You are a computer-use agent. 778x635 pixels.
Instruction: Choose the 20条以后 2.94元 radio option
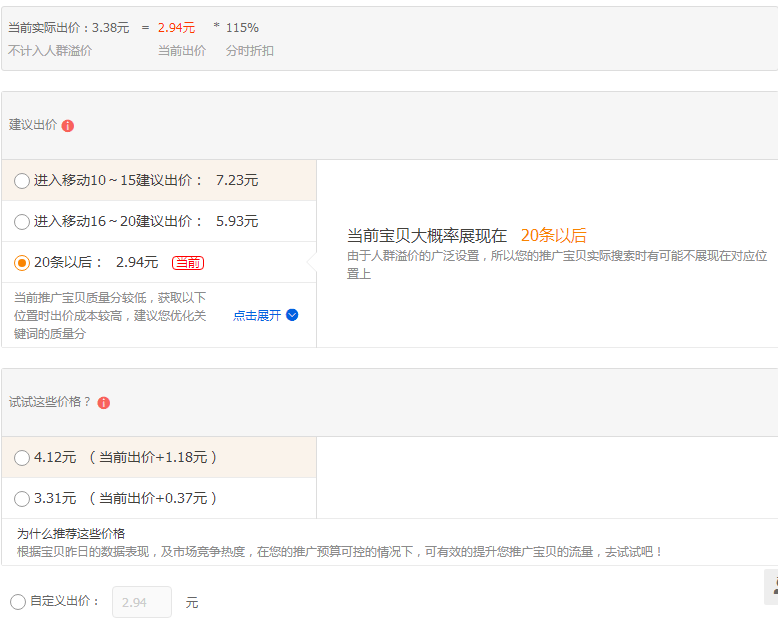22,263
